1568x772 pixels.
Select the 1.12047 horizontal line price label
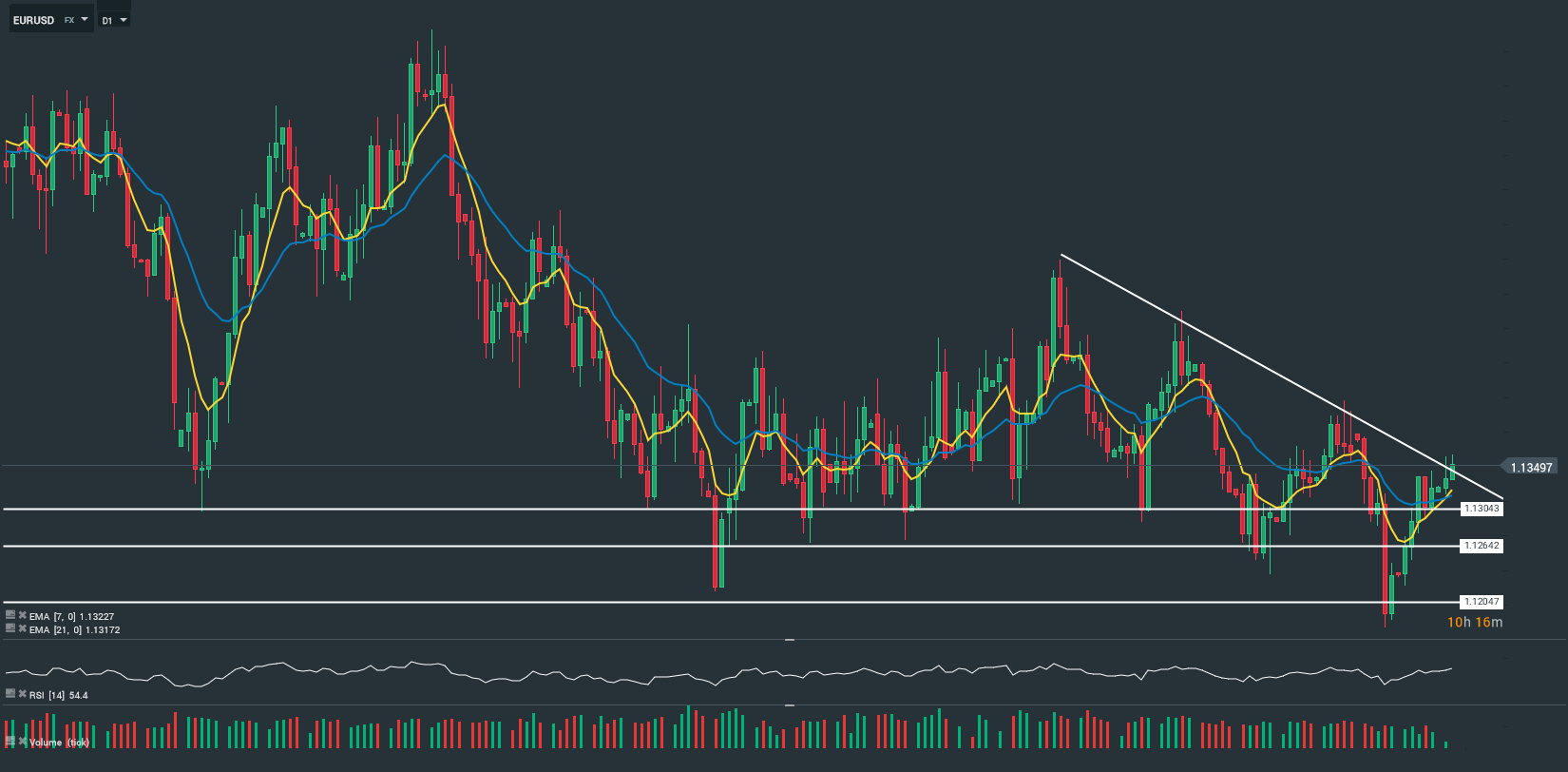[1482, 602]
